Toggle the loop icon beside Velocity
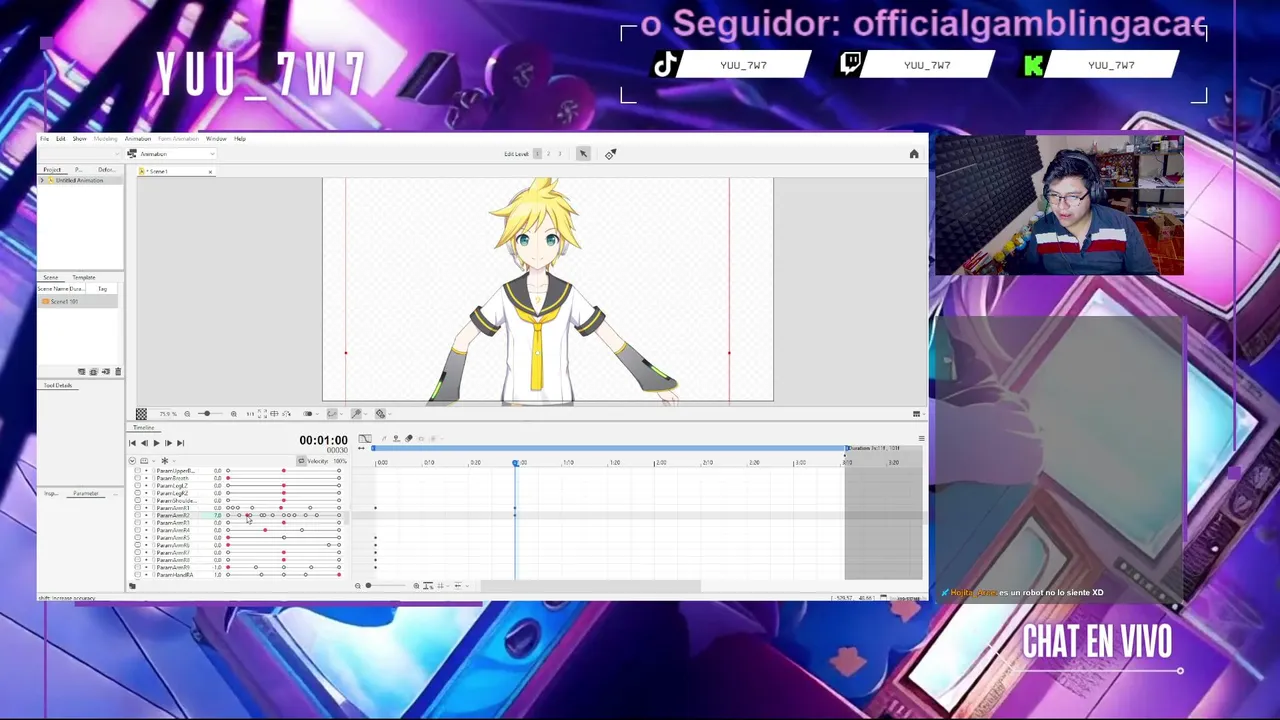Viewport: 1280px width, 720px height. [301, 461]
